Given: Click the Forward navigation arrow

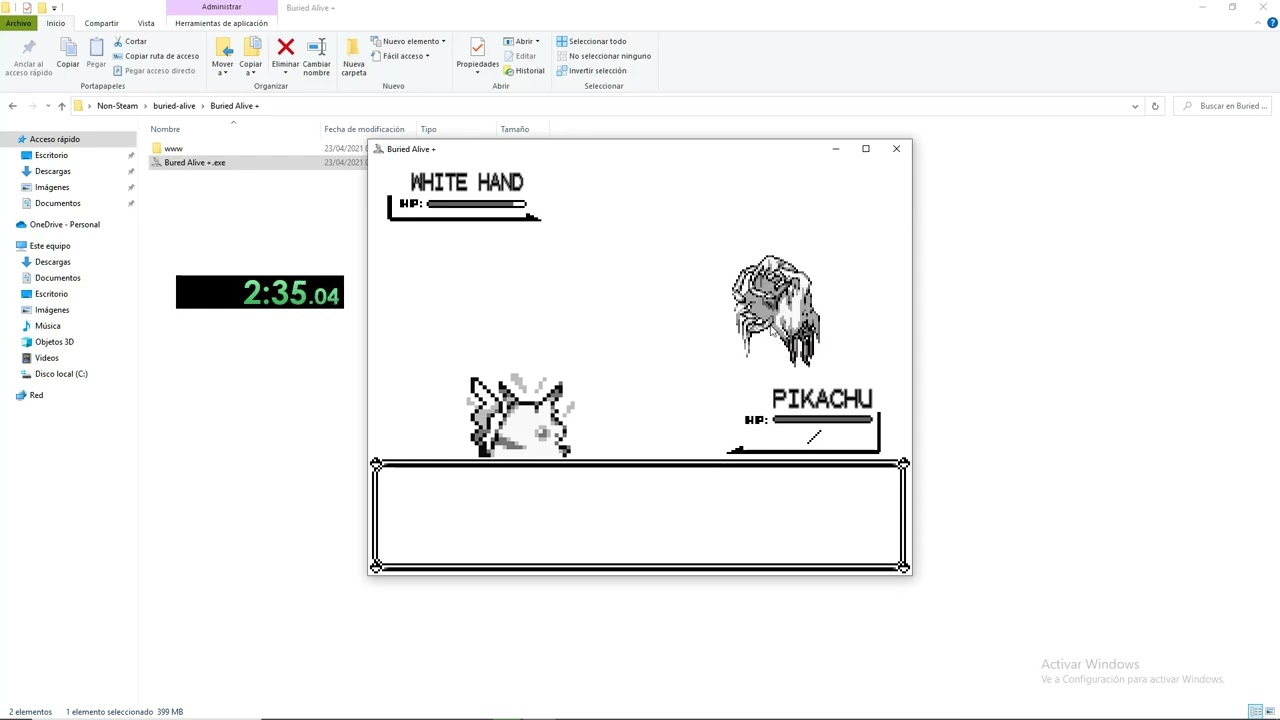Looking at the screenshot, I should pyautogui.click(x=33, y=106).
